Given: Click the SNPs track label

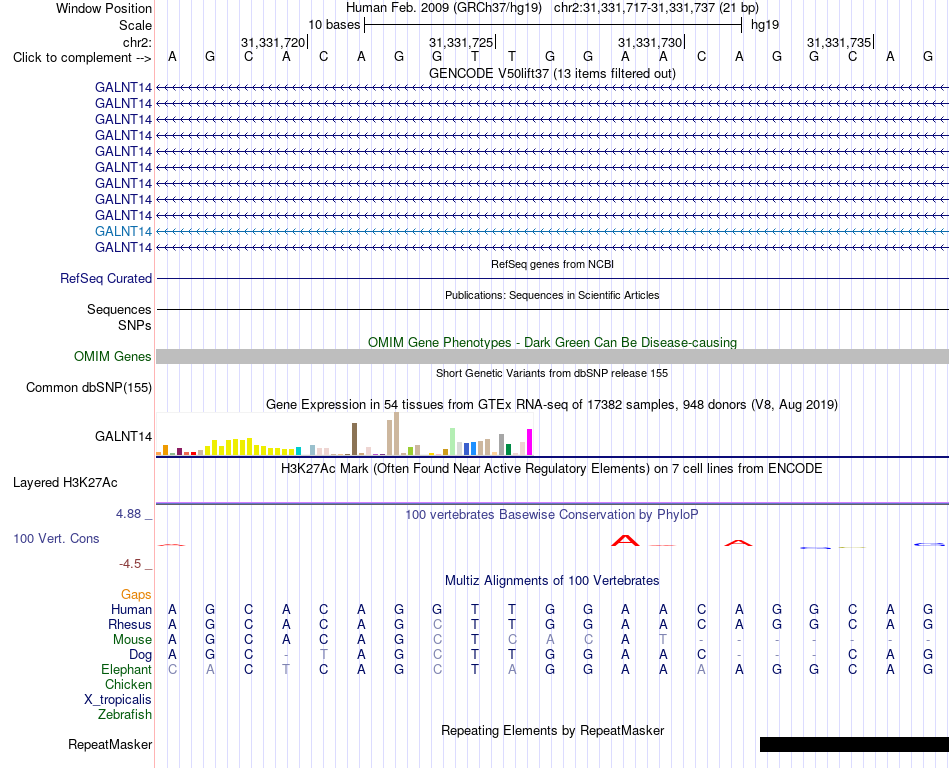Looking at the screenshot, I should [135, 325].
